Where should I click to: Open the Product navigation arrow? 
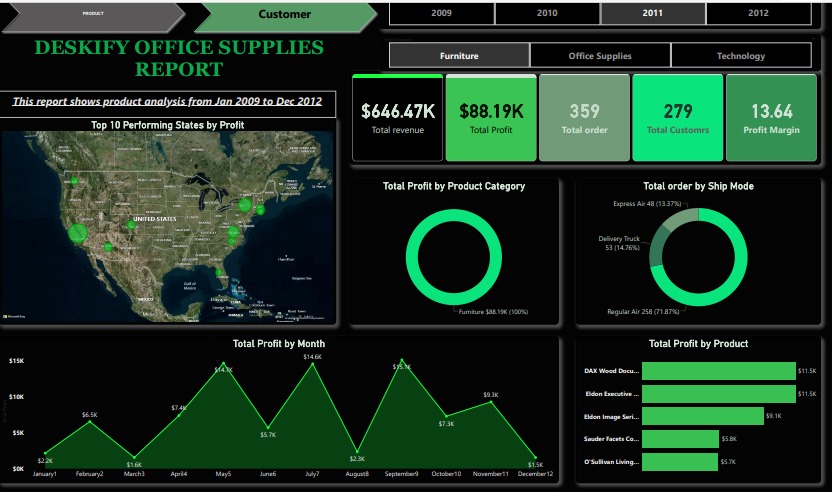pos(93,16)
